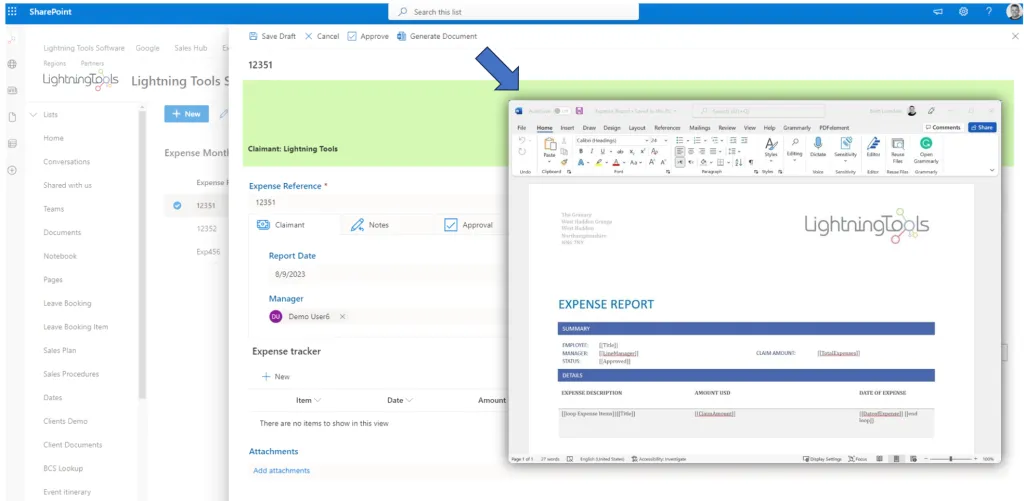Switch to the Approval tab
The height and width of the screenshot is (501, 1024).
tap(468, 225)
